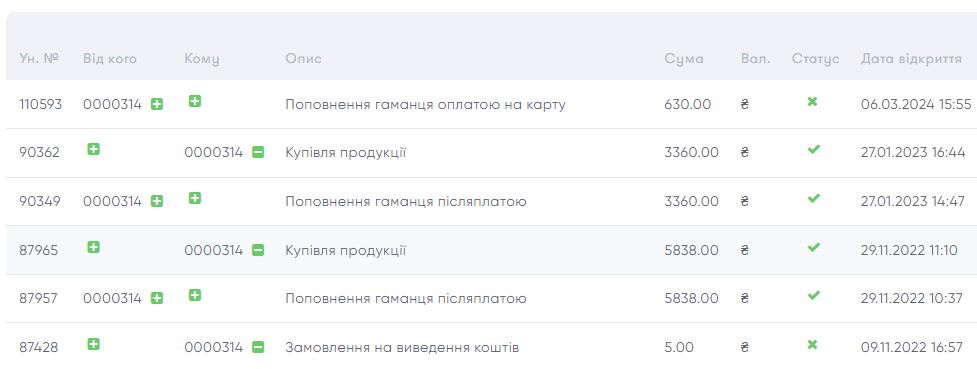Click the green minus icon in row 87965

(x=258, y=251)
